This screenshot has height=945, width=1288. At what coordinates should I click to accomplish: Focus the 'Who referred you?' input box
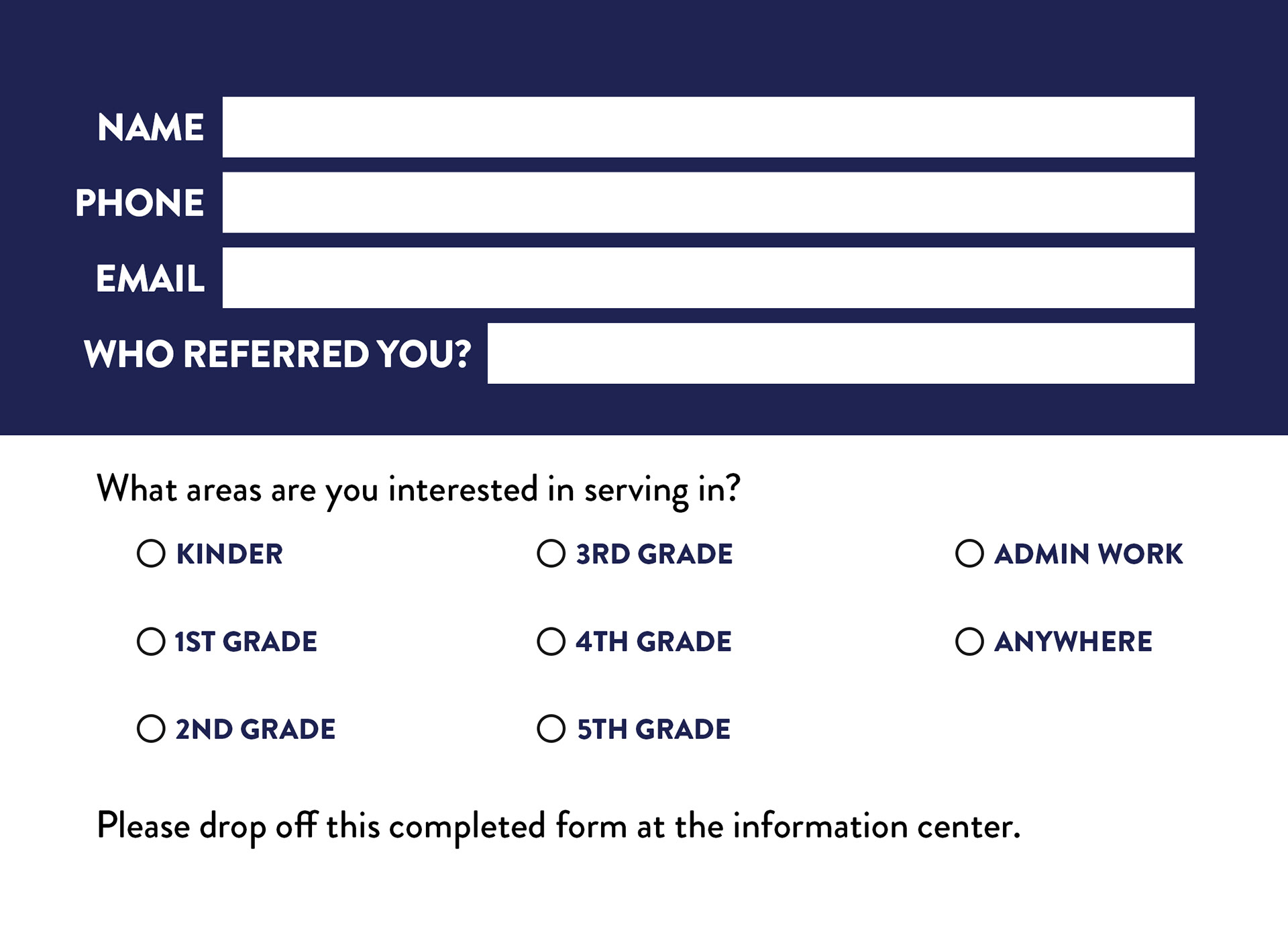[x=841, y=354]
